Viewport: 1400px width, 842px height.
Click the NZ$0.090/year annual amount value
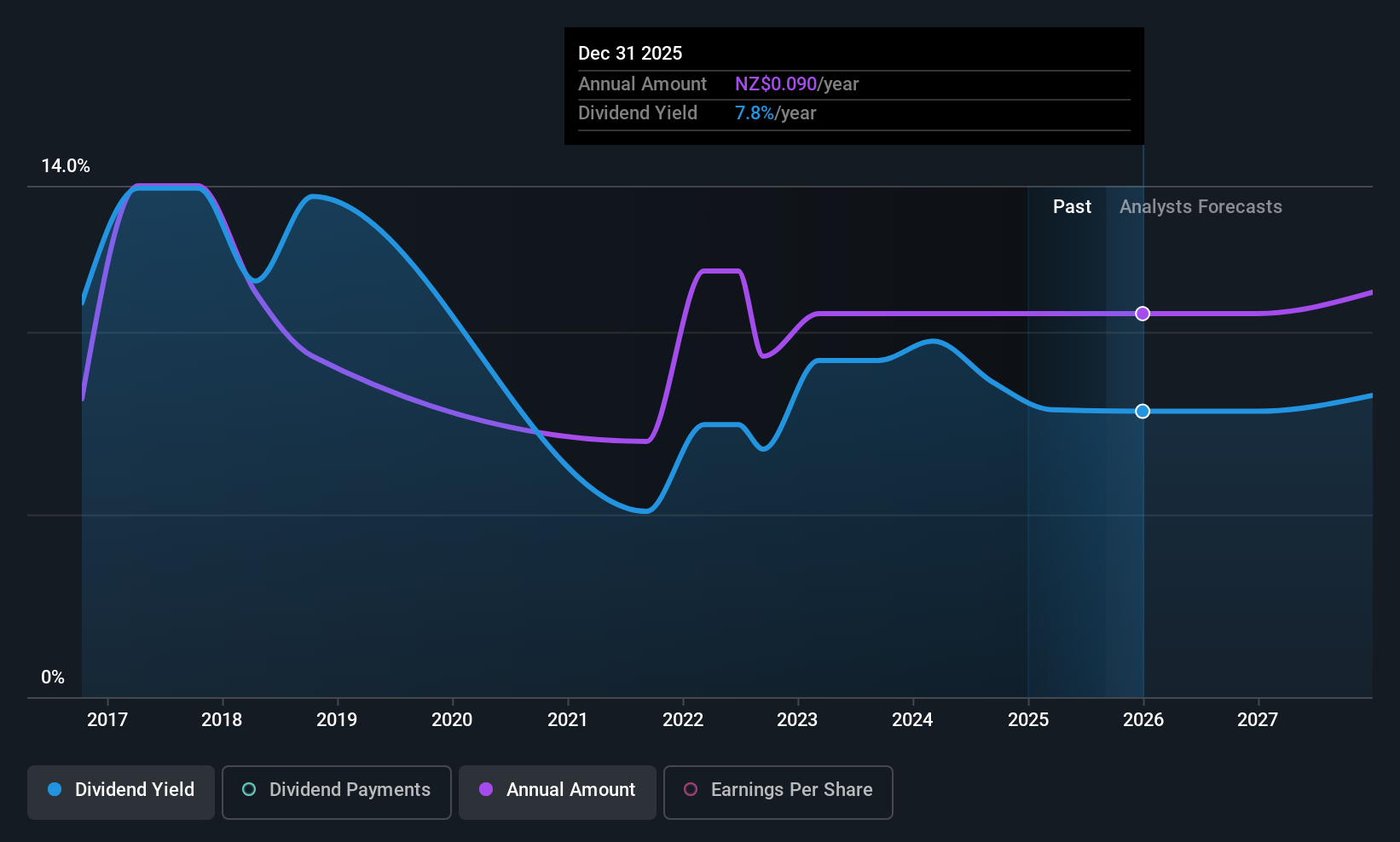[x=796, y=84]
